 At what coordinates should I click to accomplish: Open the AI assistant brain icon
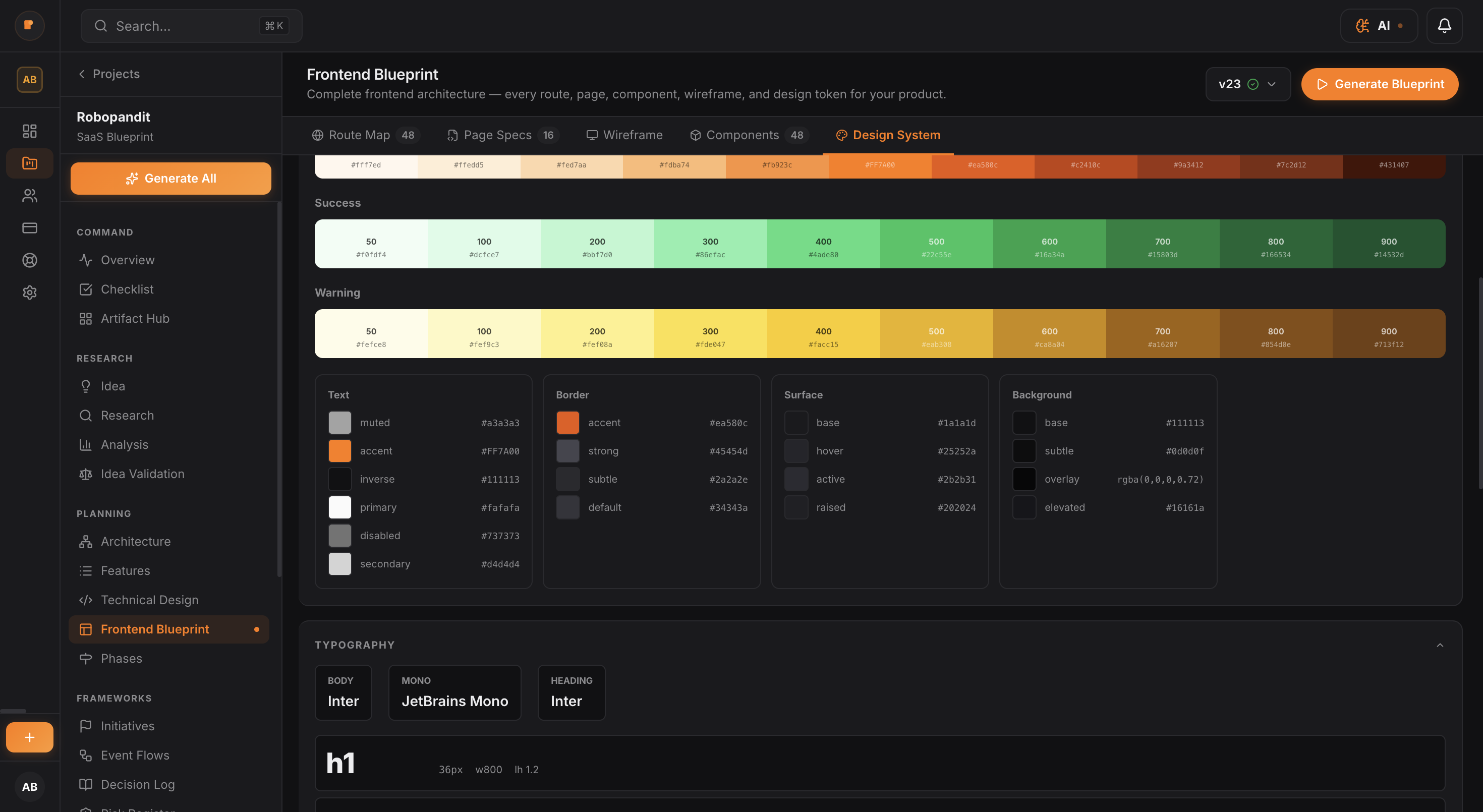1362,25
